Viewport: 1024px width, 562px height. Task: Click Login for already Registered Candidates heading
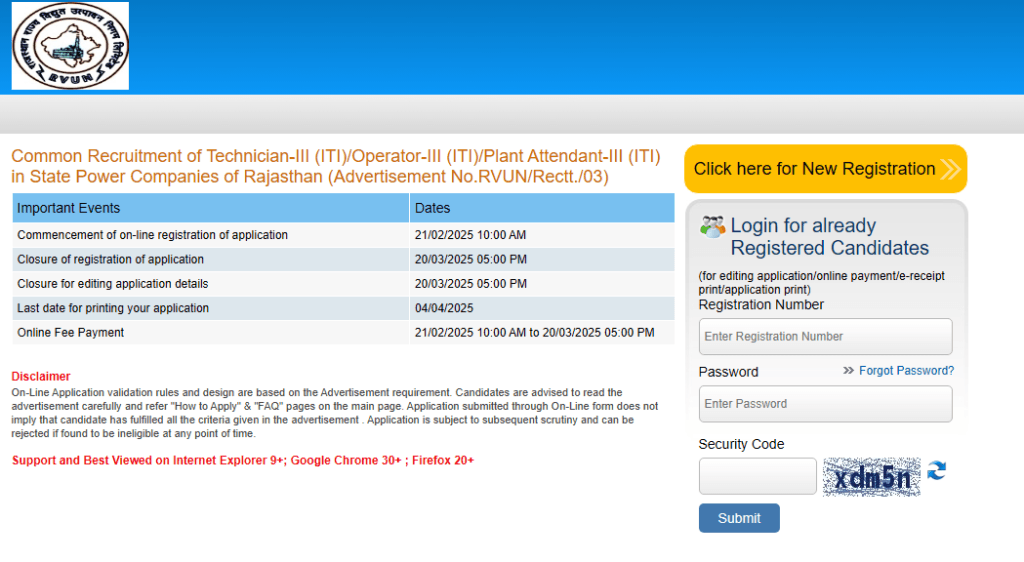pyautogui.click(x=829, y=236)
